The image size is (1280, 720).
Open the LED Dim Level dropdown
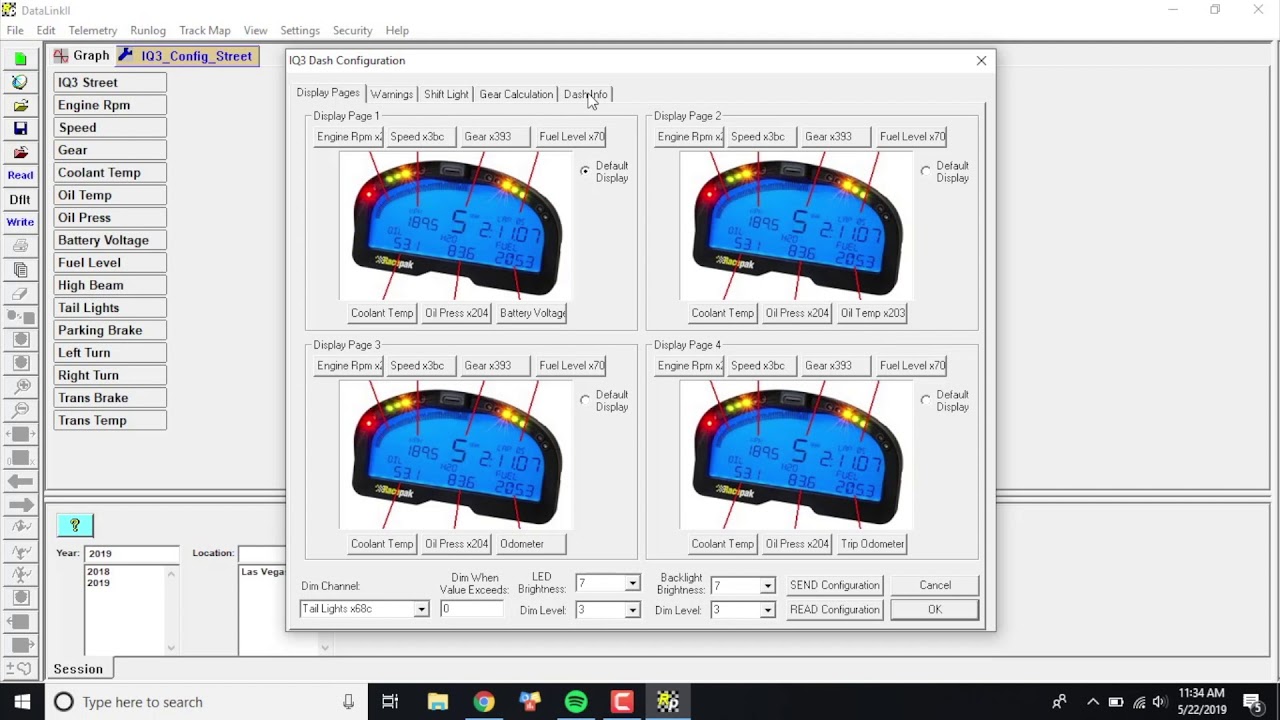point(632,610)
